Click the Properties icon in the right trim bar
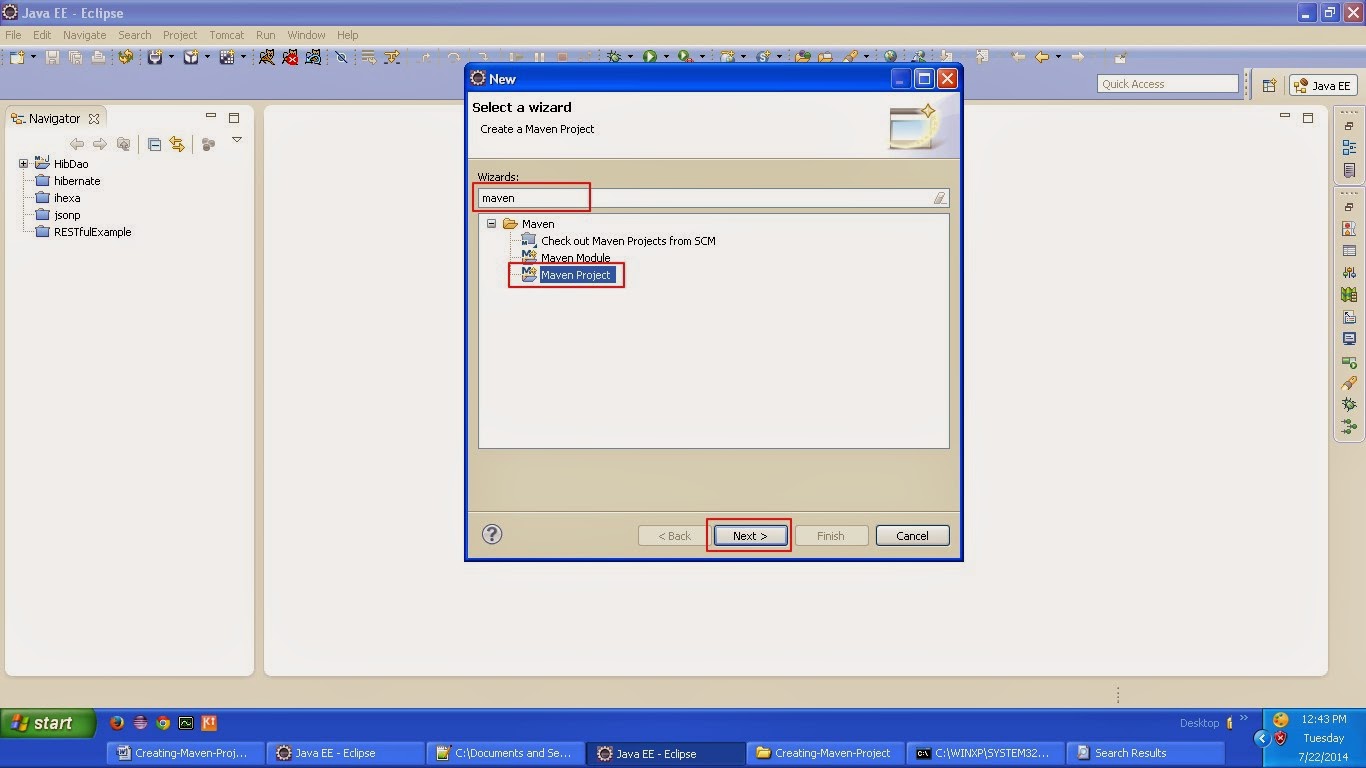This screenshot has width=1366, height=768. pos(1349,251)
